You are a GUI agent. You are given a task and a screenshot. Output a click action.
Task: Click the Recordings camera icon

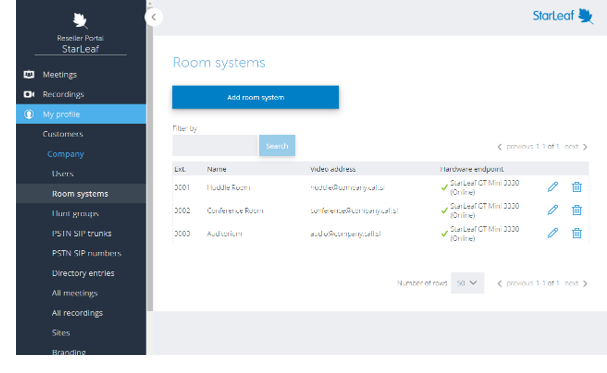(29, 94)
